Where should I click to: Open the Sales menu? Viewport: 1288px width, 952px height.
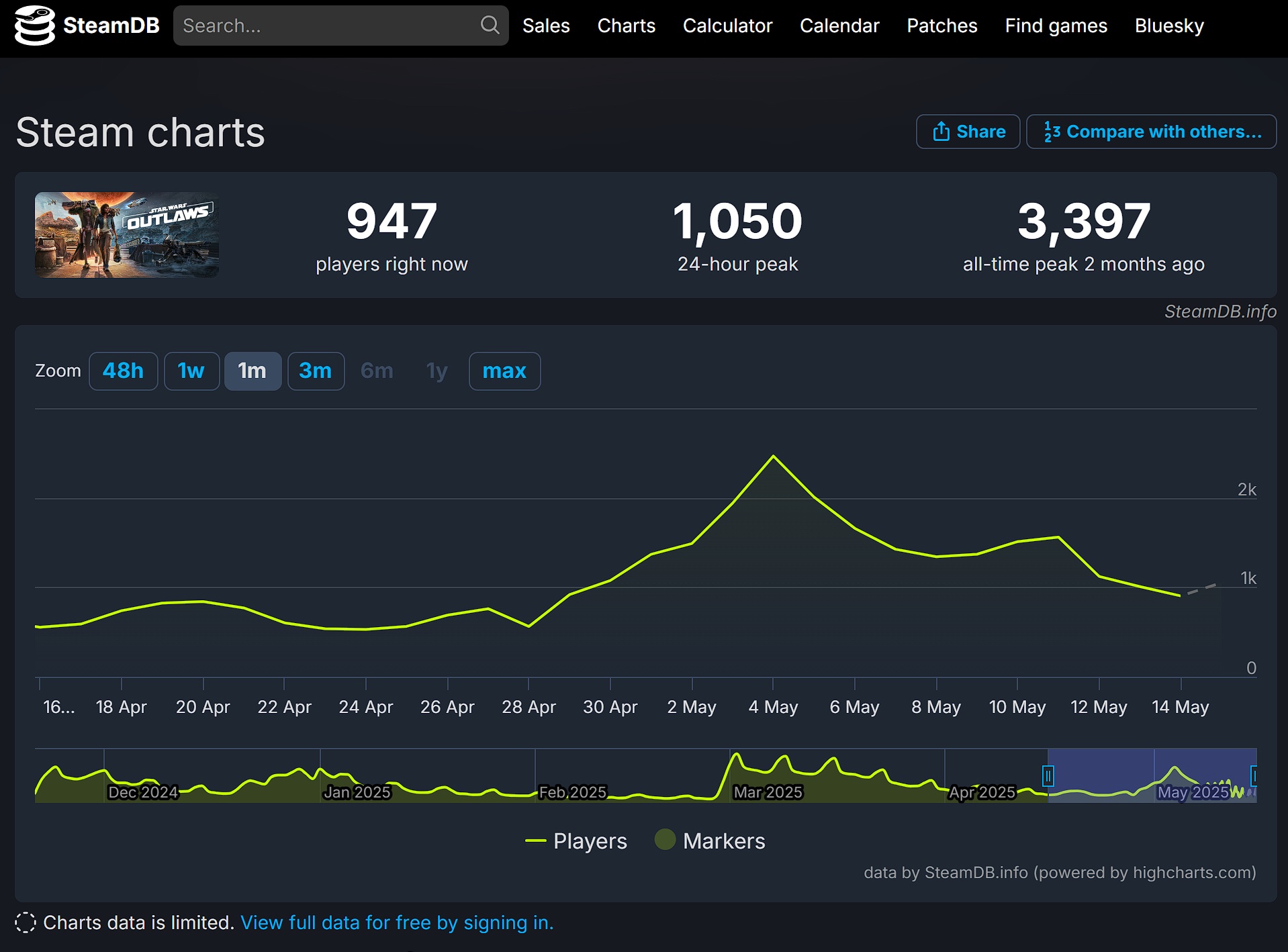click(546, 26)
